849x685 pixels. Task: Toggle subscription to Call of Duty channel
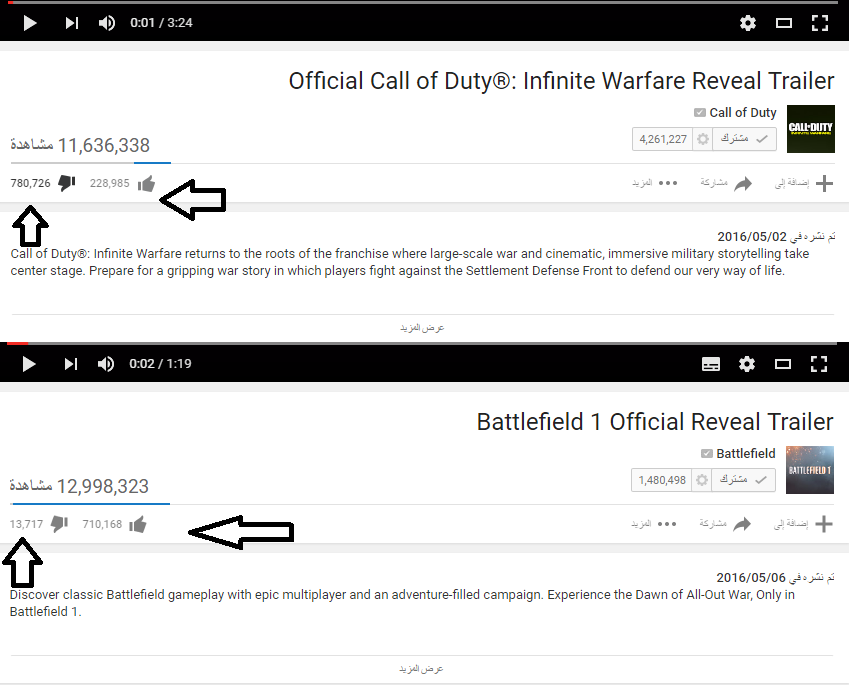point(744,139)
